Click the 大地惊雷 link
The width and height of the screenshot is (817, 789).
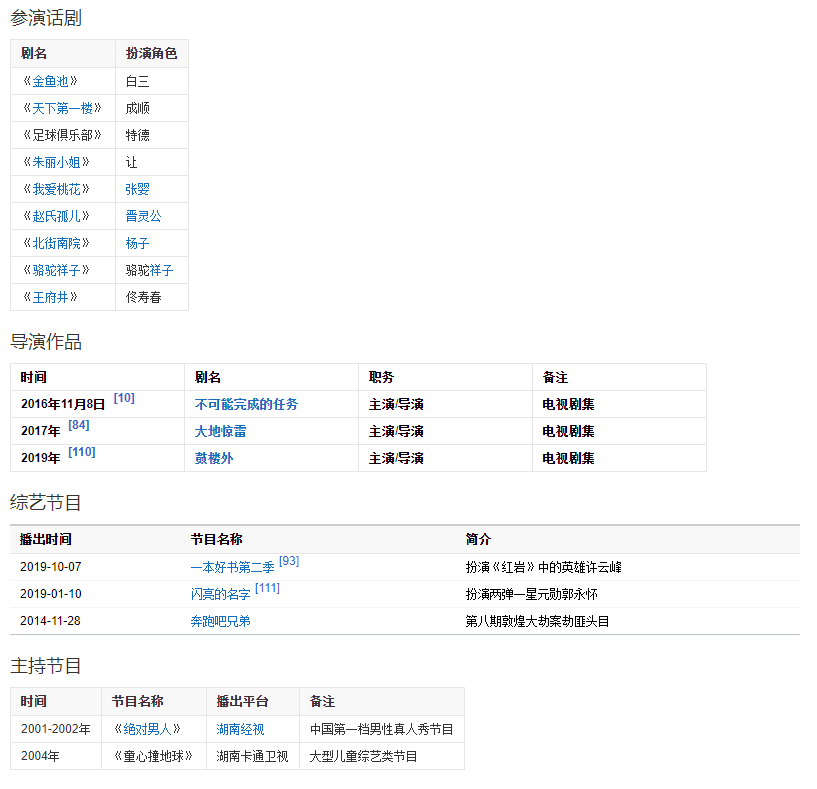pos(220,431)
